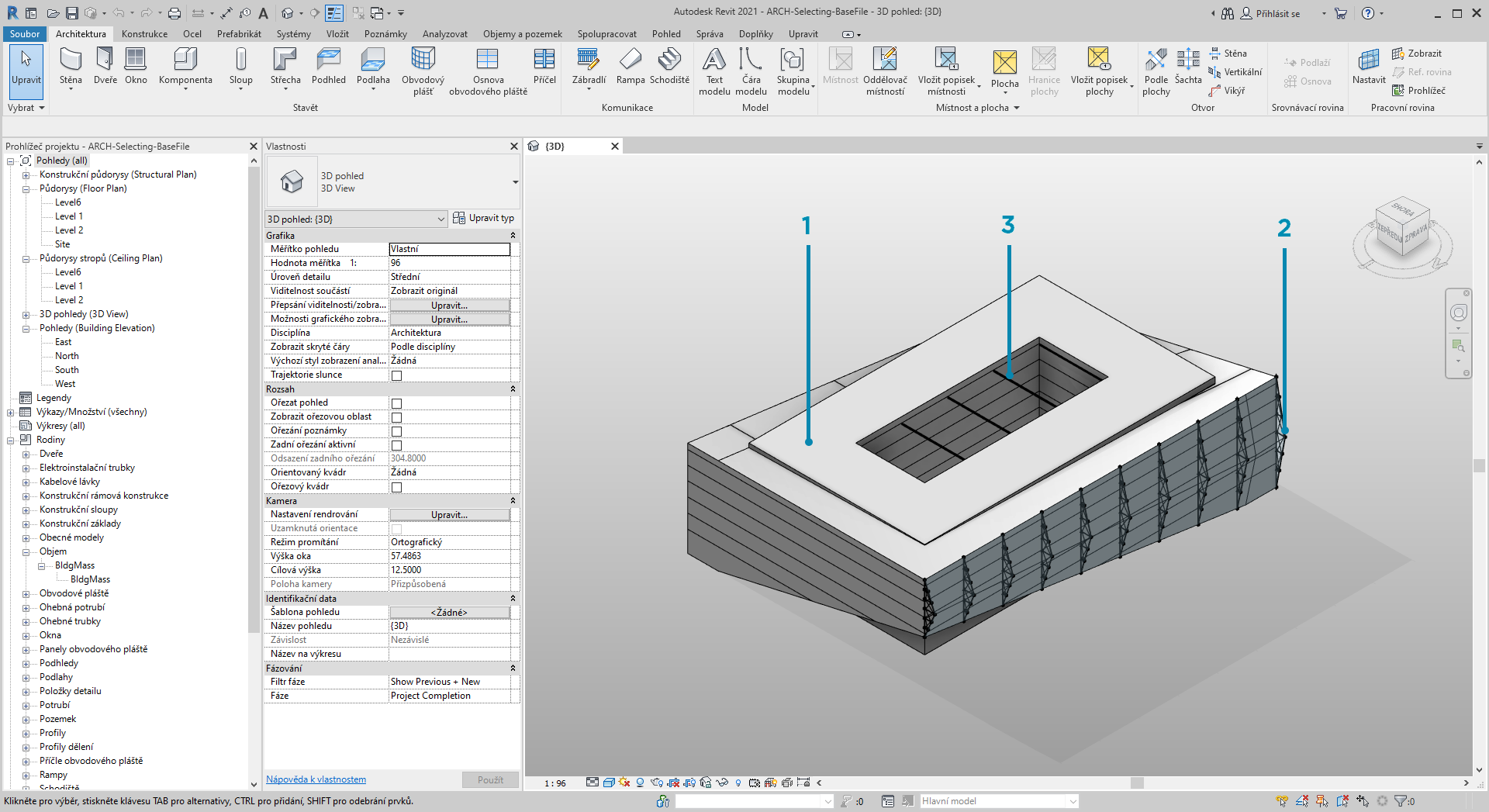Click the 1 : 96 view scale control

[555, 783]
